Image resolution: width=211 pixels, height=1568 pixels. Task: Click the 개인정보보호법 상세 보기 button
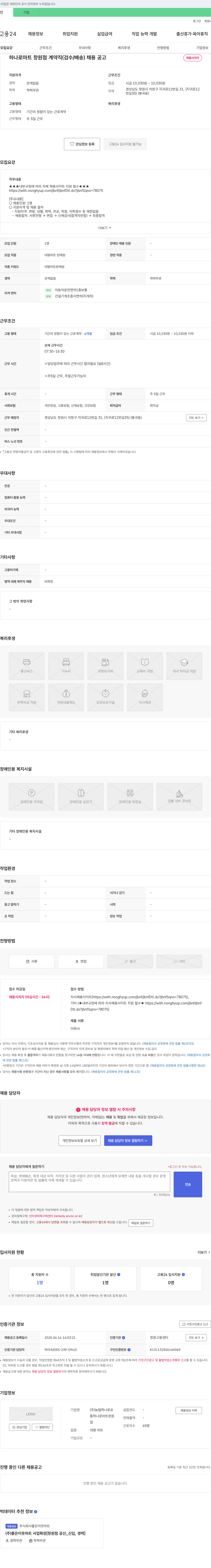pyautogui.click(x=80, y=1141)
